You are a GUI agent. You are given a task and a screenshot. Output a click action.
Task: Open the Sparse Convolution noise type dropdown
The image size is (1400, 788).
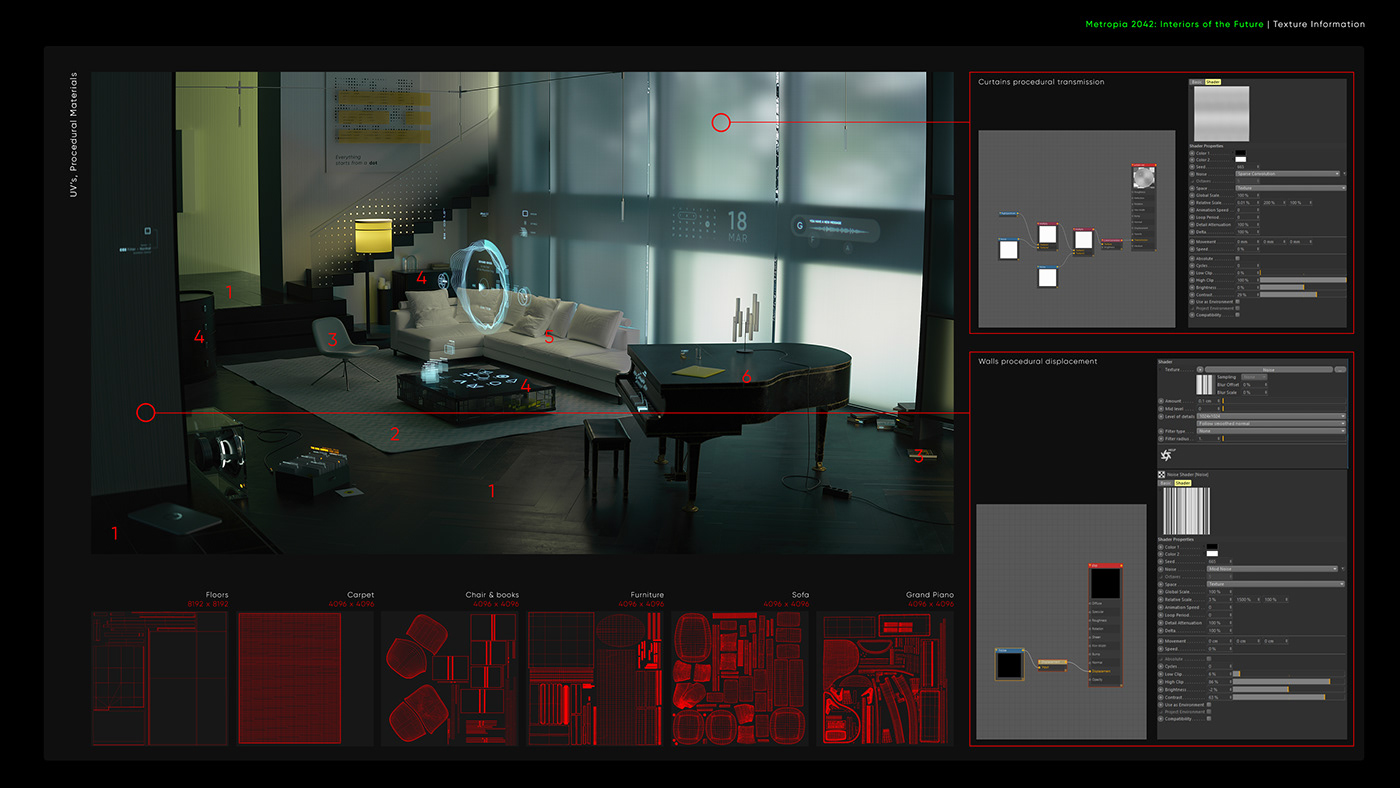pyautogui.click(x=1287, y=173)
